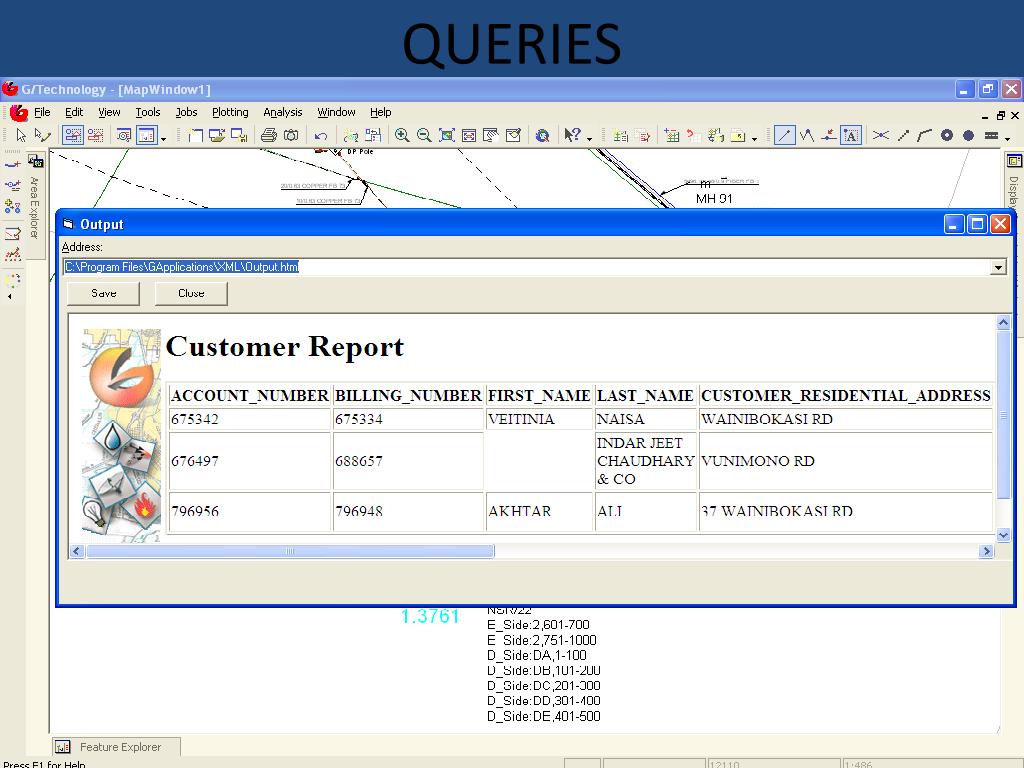Screen dimensions: 1024x768
Task: Click the horizontal scrollbar thumb in report
Action: [x=290, y=551]
